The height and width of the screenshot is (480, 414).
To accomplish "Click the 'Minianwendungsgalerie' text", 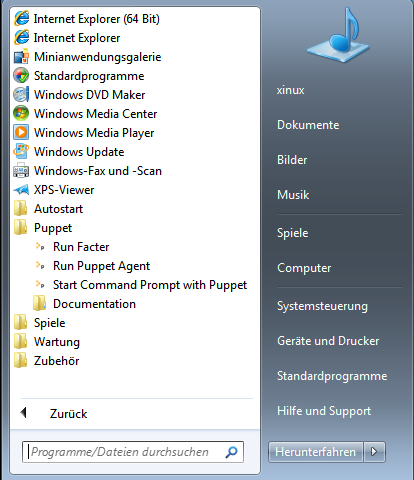I will [x=97, y=57].
